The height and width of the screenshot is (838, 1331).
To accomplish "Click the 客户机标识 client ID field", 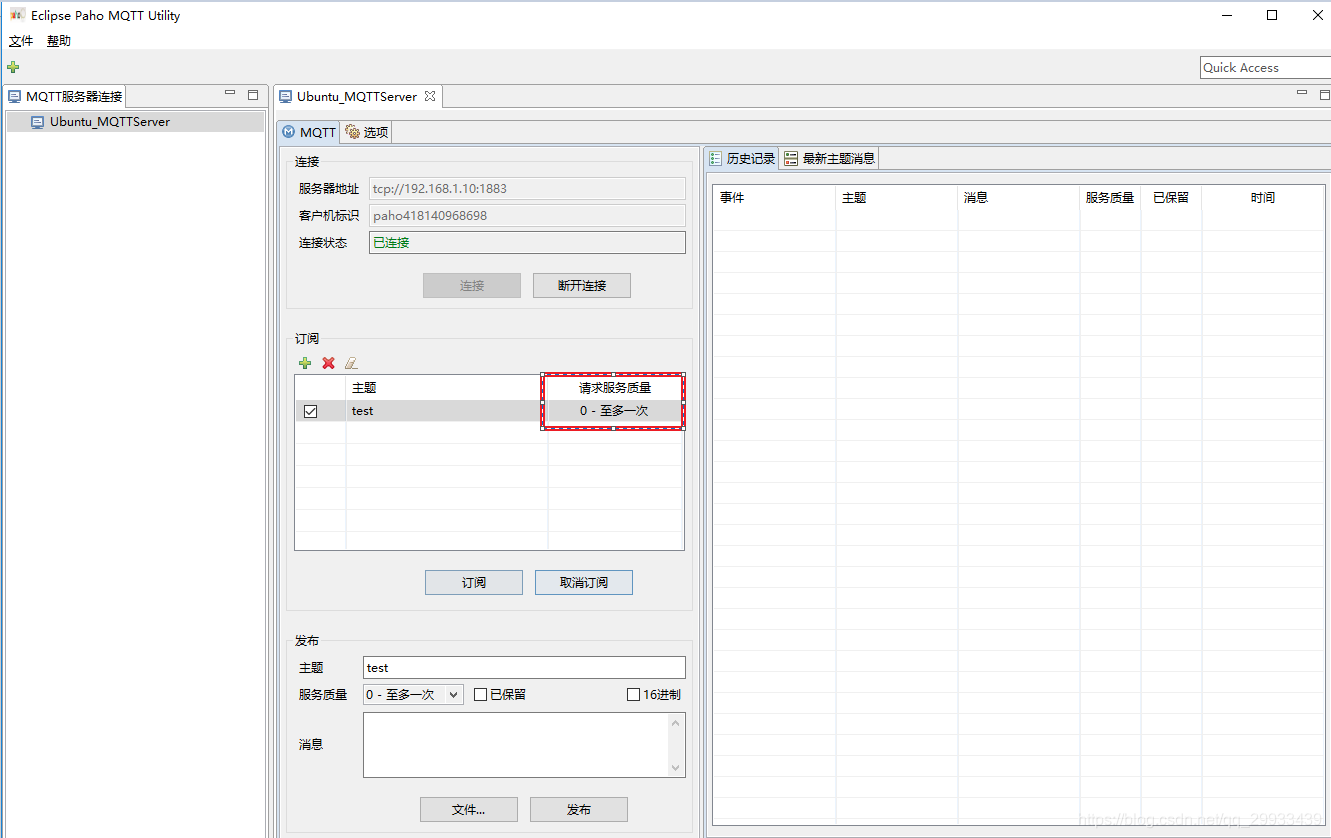I will click(527, 215).
